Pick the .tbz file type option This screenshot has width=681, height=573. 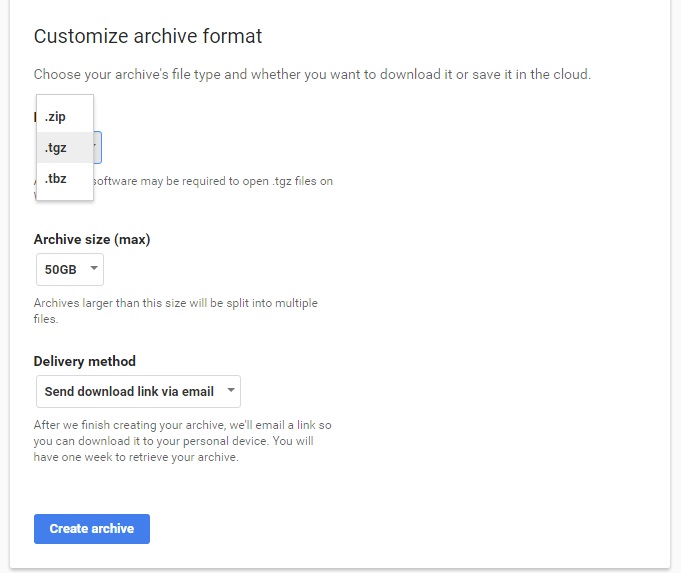(65, 179)
